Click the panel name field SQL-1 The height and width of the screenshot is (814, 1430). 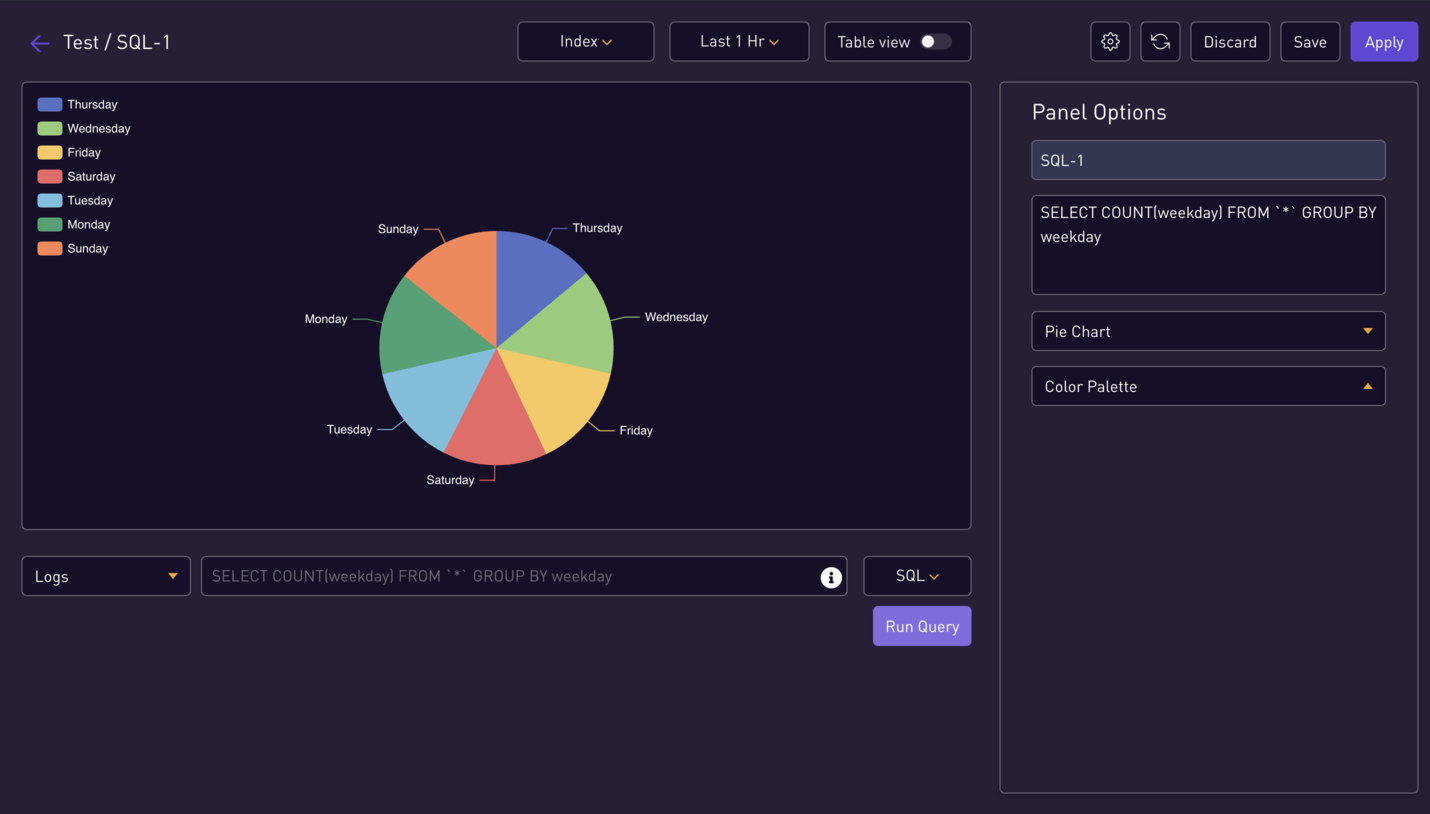(x=1208, y=160)
